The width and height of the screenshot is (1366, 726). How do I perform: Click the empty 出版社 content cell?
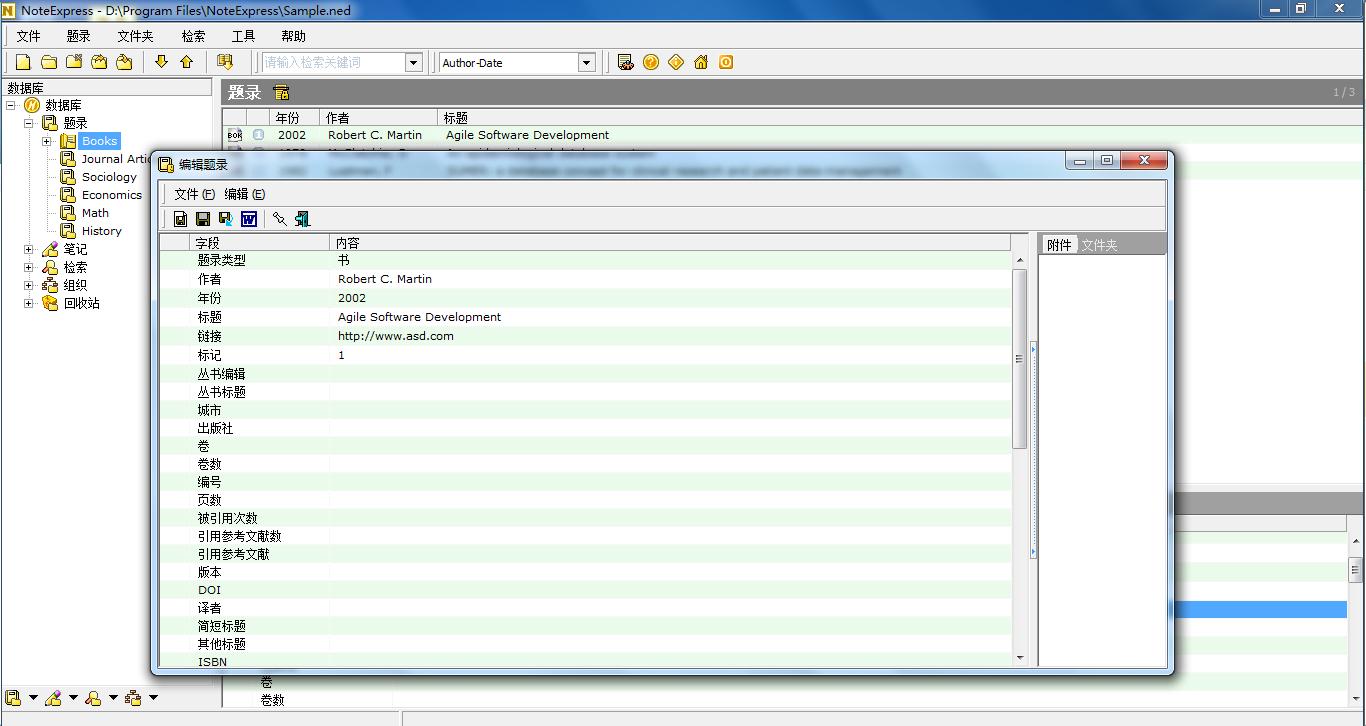point(670,429)
